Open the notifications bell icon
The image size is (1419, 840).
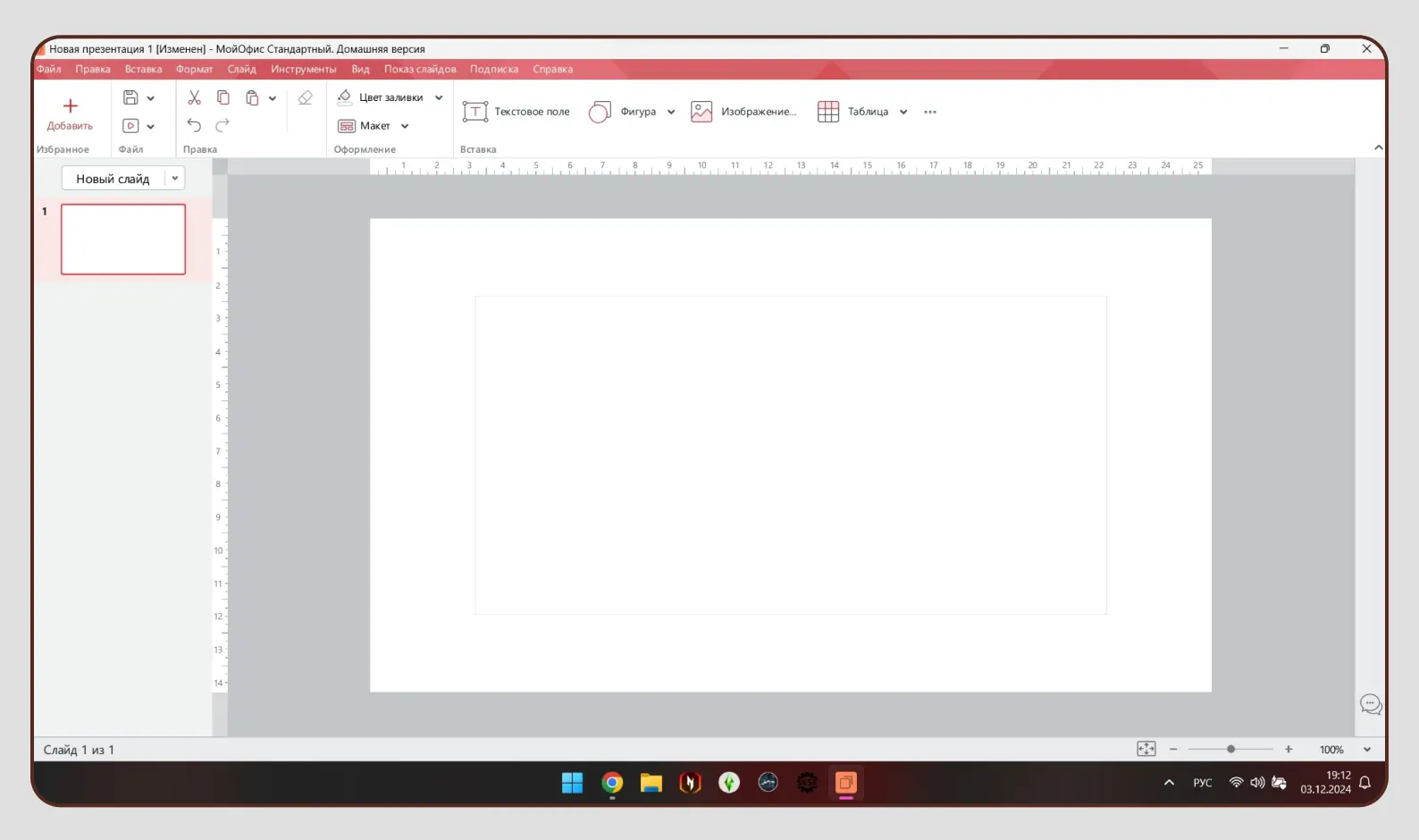point(1364,783)
